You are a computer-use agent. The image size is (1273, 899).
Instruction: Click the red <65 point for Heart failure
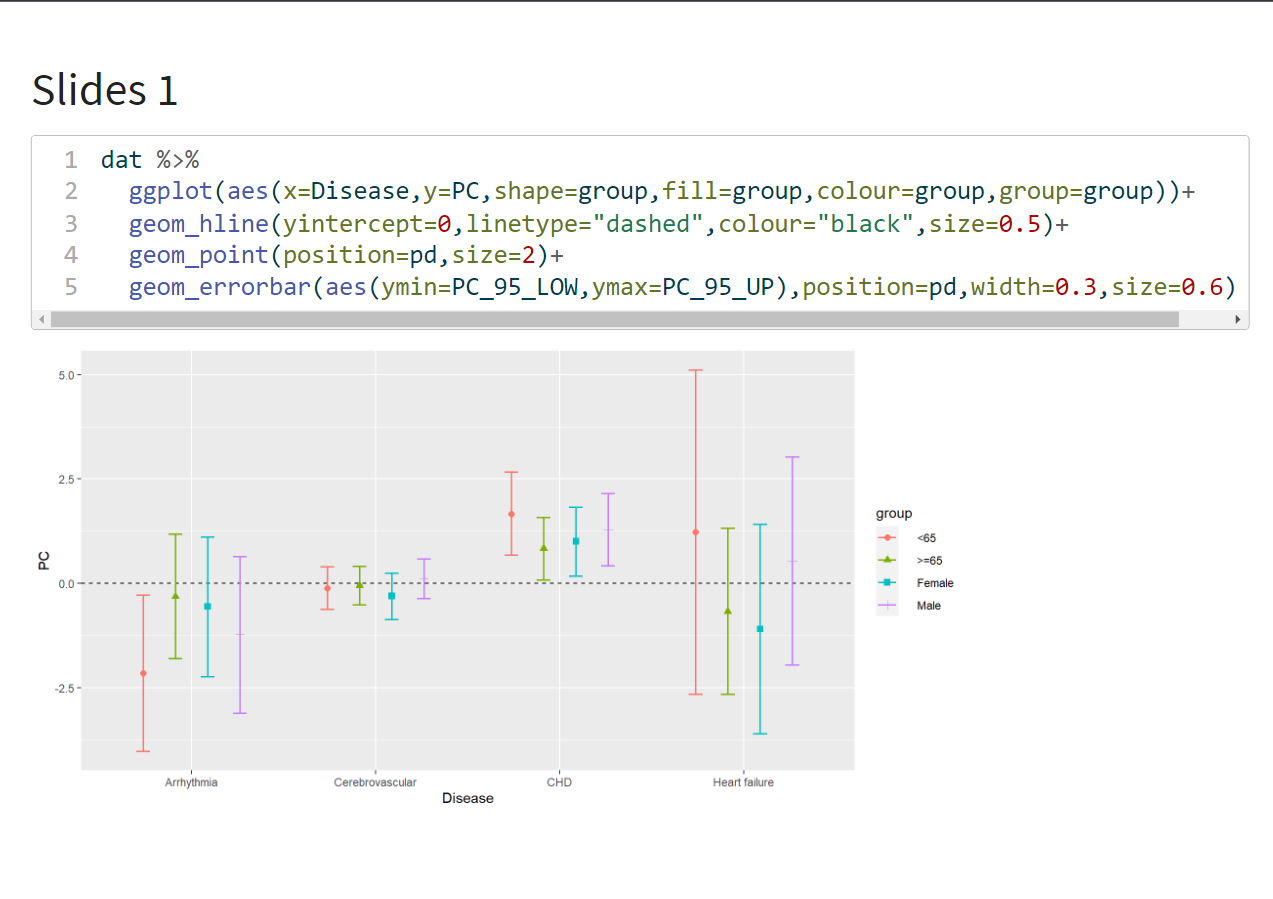pos(695,532)
